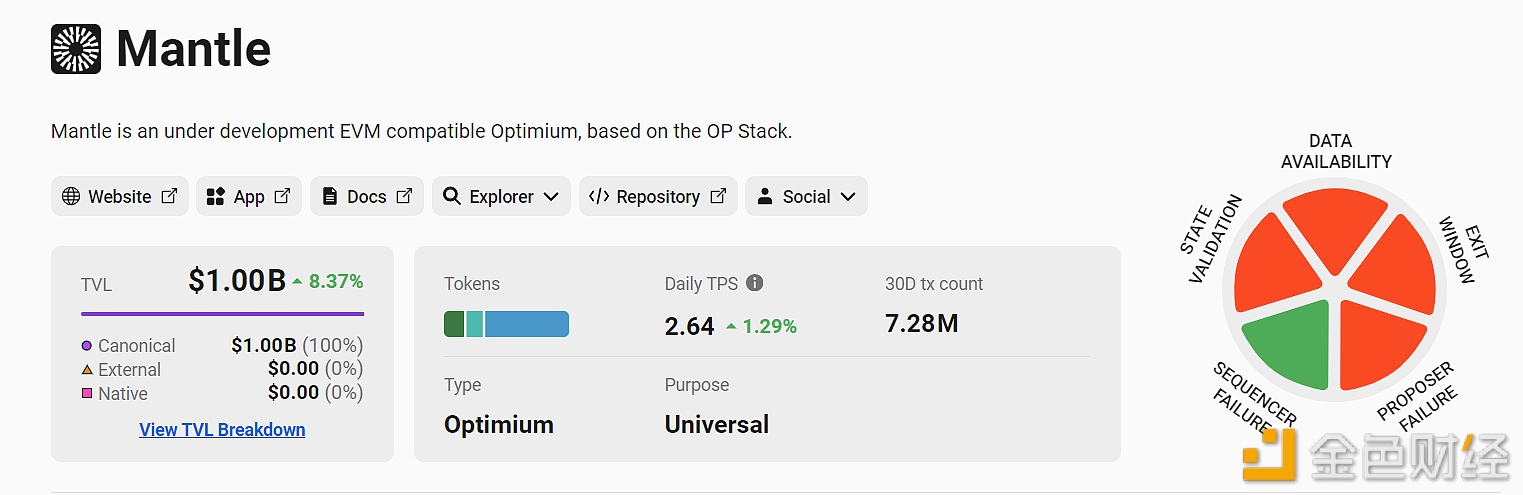This screenshot has height=495, width=1523.
Task: Click the Repository code brackets icon
Action: point(599,197)
